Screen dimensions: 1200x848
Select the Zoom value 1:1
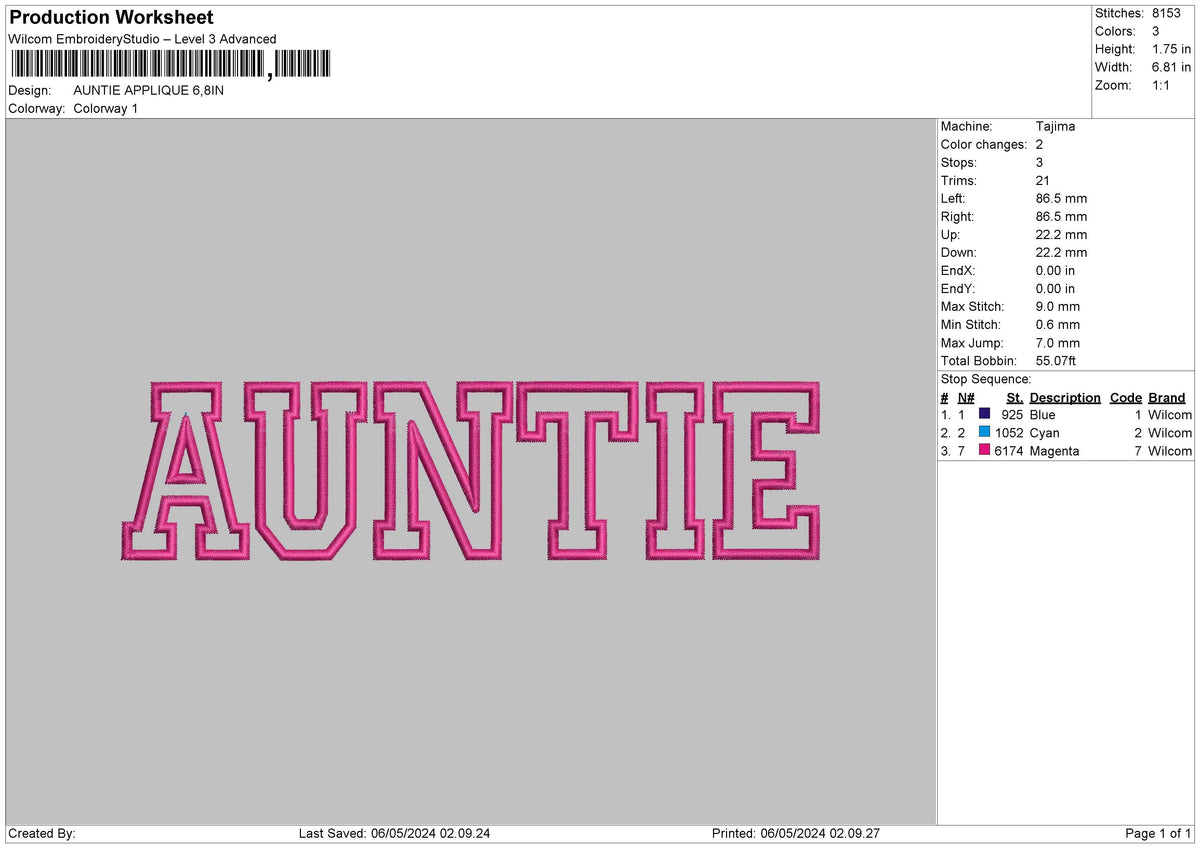pyautogui.click(x=1162, y=85)
